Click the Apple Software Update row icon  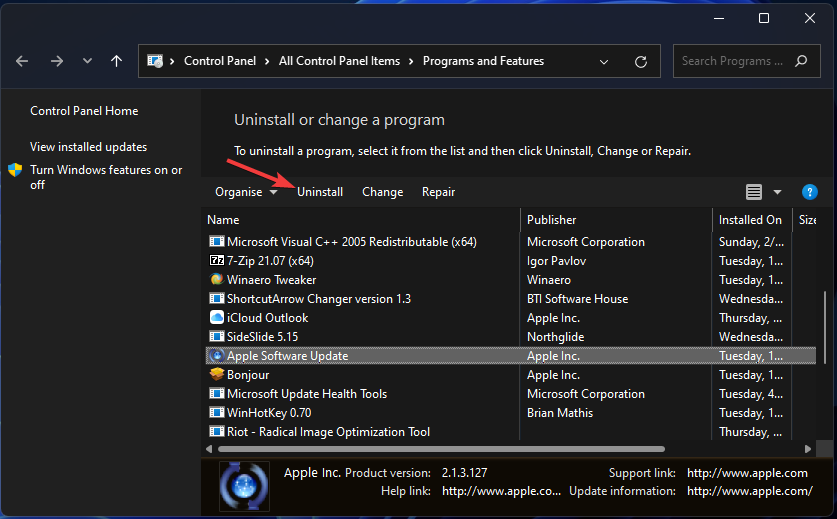[216, 356]
